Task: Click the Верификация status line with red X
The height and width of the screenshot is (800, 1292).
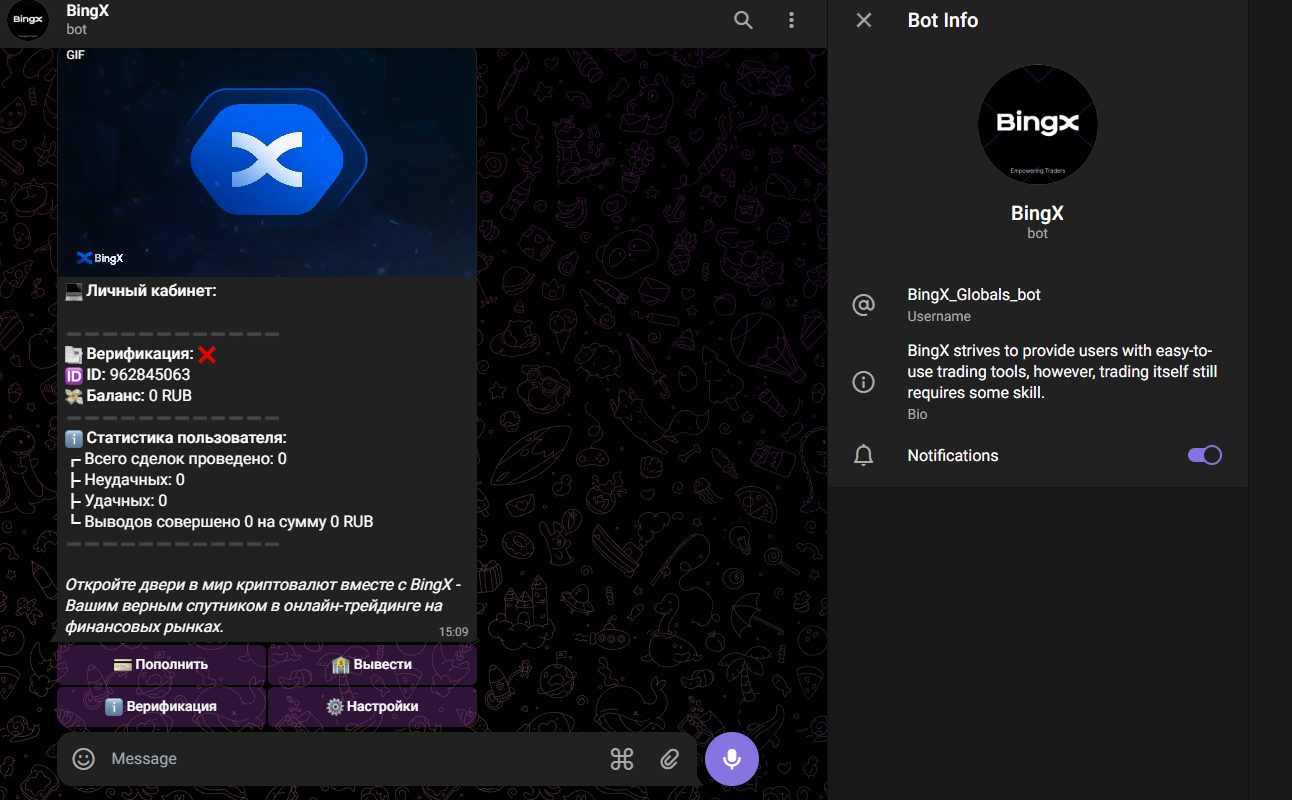Action: pos(140,354)
